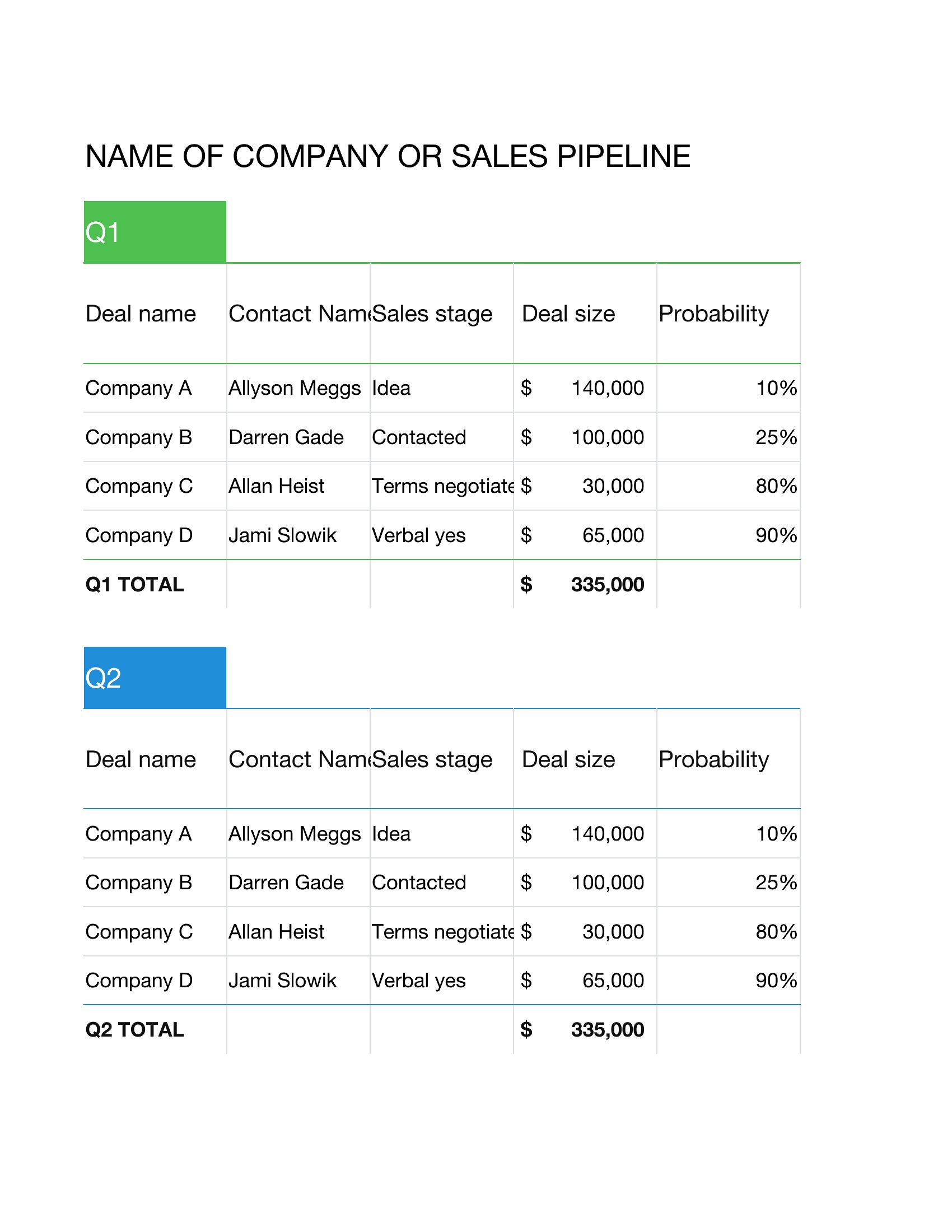Click the Q1 TOTAL row label
Image resolution: width=952 pixels, height=1232 pixels.
pyautogui.click(x=135, y=585)
